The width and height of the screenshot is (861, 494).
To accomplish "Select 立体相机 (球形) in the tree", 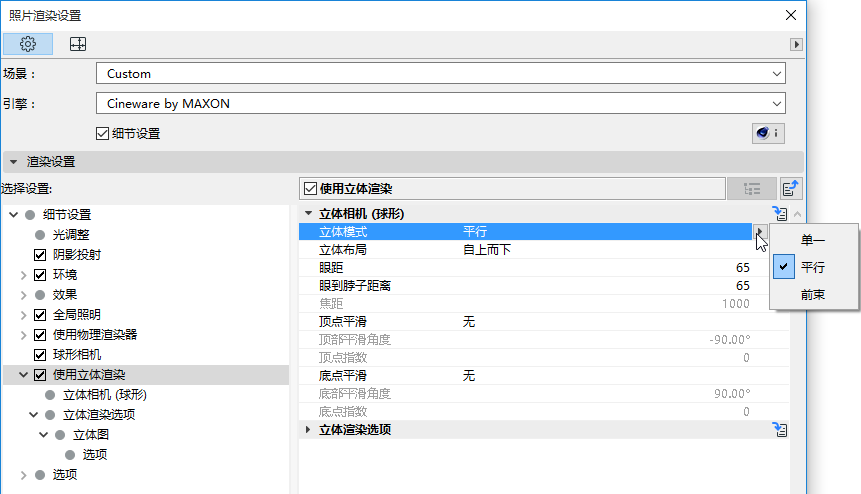I will click(x=105, y=395).
